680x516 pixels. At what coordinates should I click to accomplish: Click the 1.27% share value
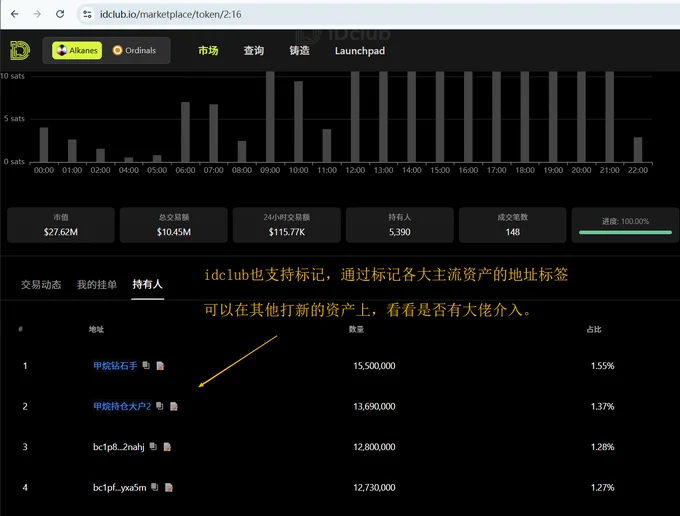[602, 487]
